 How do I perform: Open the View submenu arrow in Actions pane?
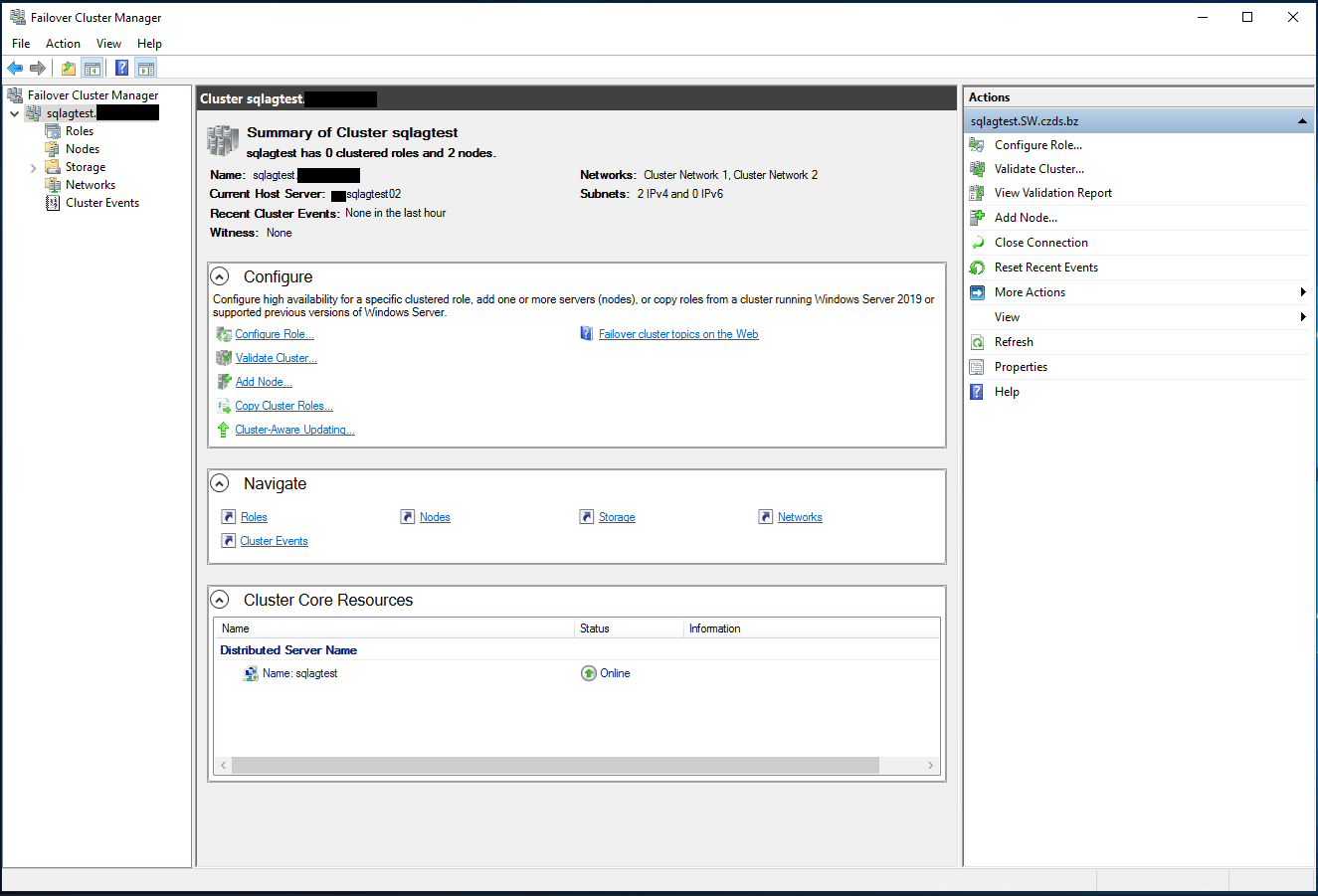[x=1303, y=317]
